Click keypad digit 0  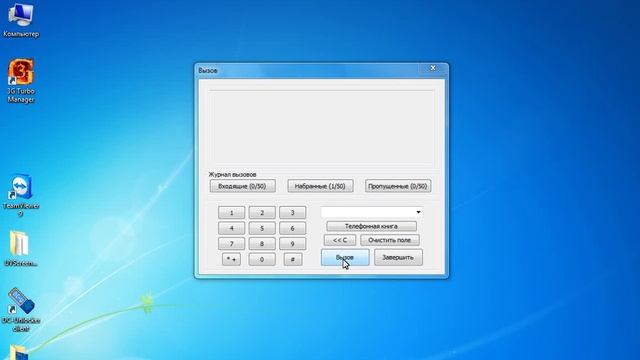[x=262, y=259]
